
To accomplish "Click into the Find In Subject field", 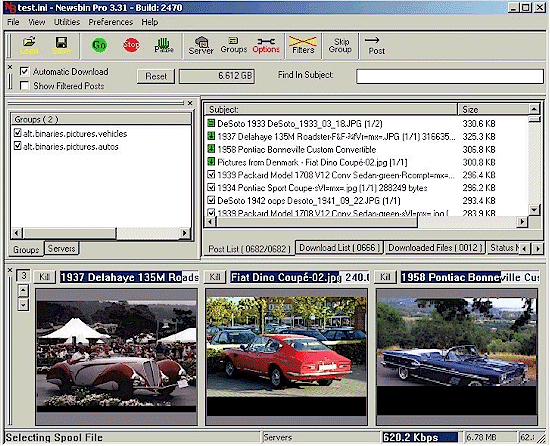I will click(450, 76).
